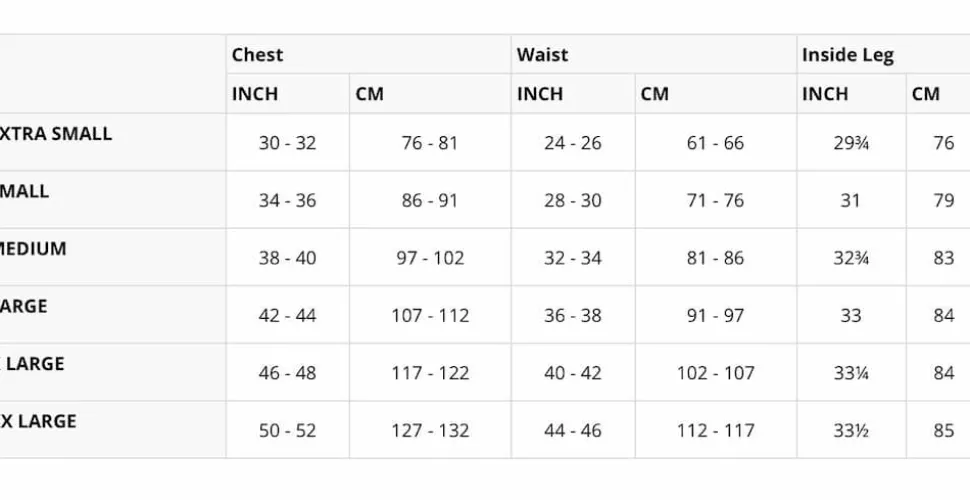This screenshot has height=500, width=970.
Task: Click waist cm value 91 - 97
Action: [715, 316]
